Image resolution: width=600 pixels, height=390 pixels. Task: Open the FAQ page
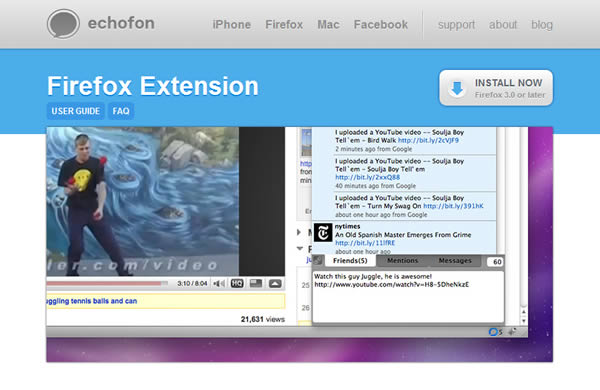coord(121,111)
